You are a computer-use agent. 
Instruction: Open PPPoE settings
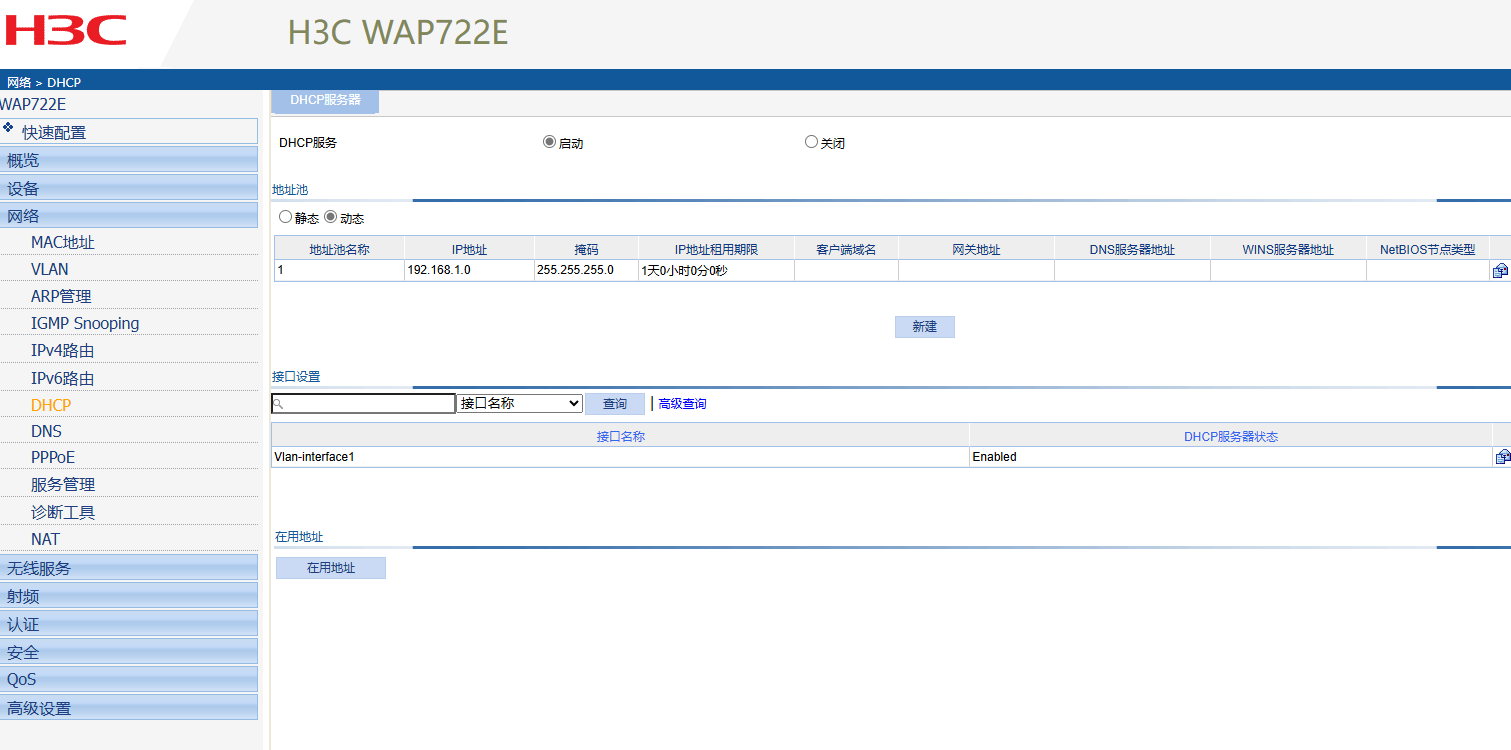point(53,457)
